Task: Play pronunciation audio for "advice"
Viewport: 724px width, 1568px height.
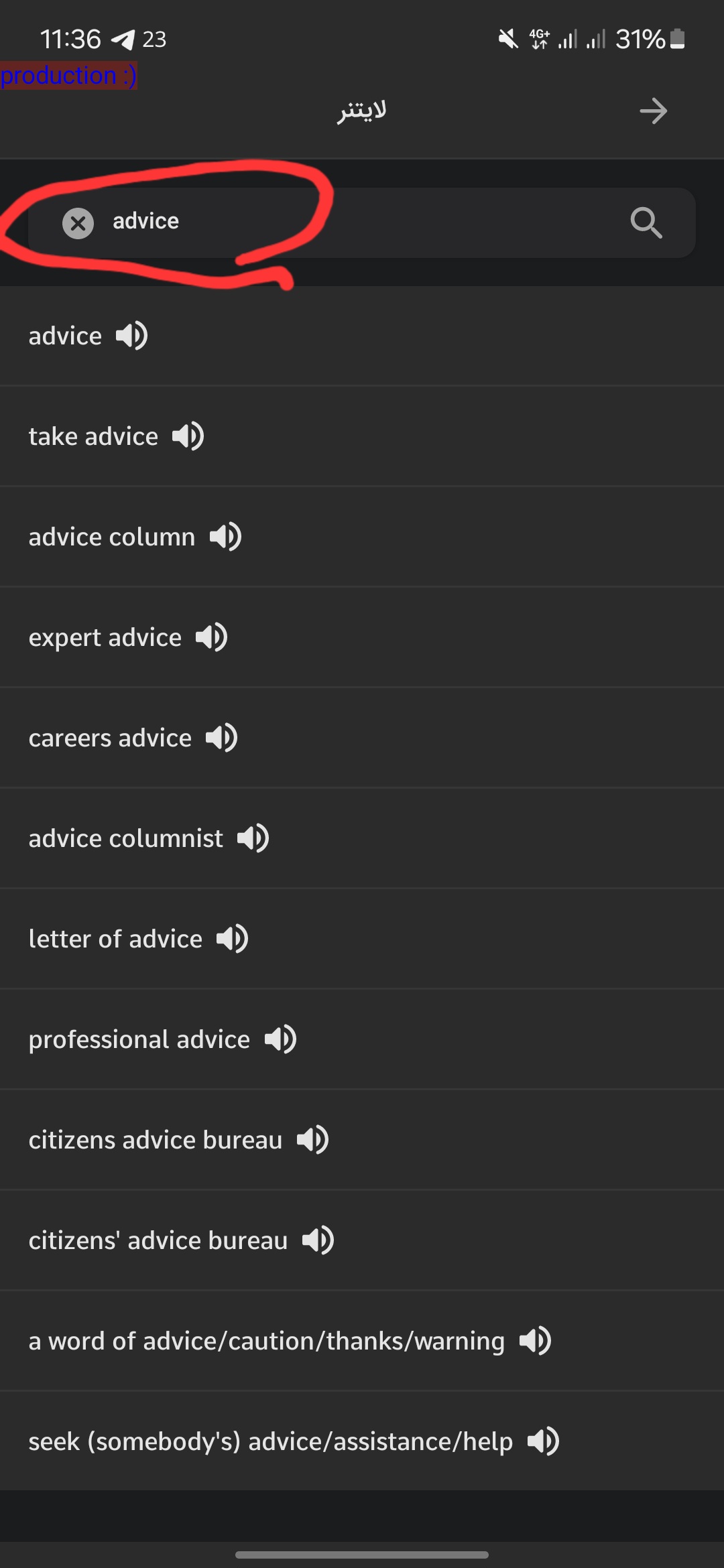Action: (132, 336)
